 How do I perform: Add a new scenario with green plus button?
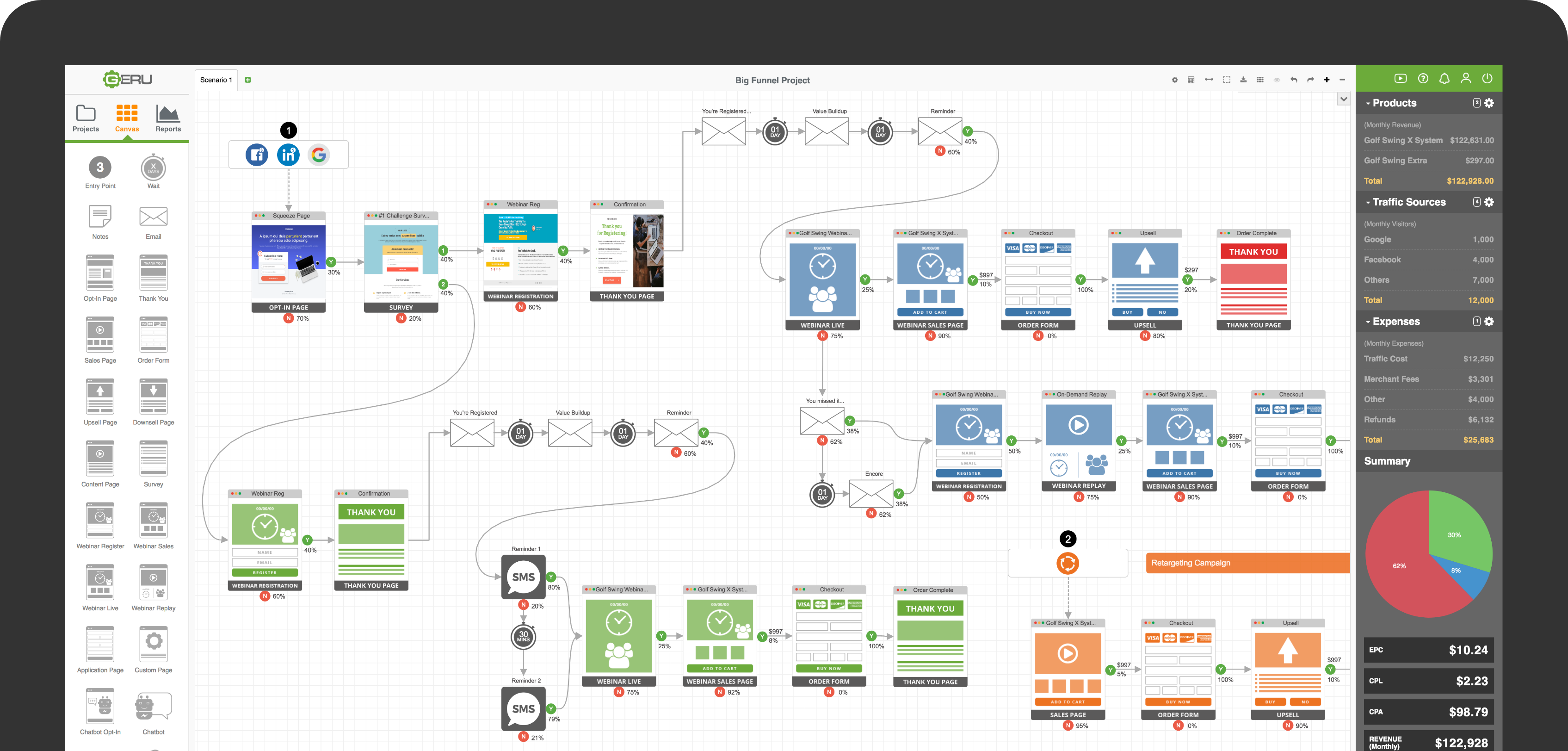(x=248, y=80)
